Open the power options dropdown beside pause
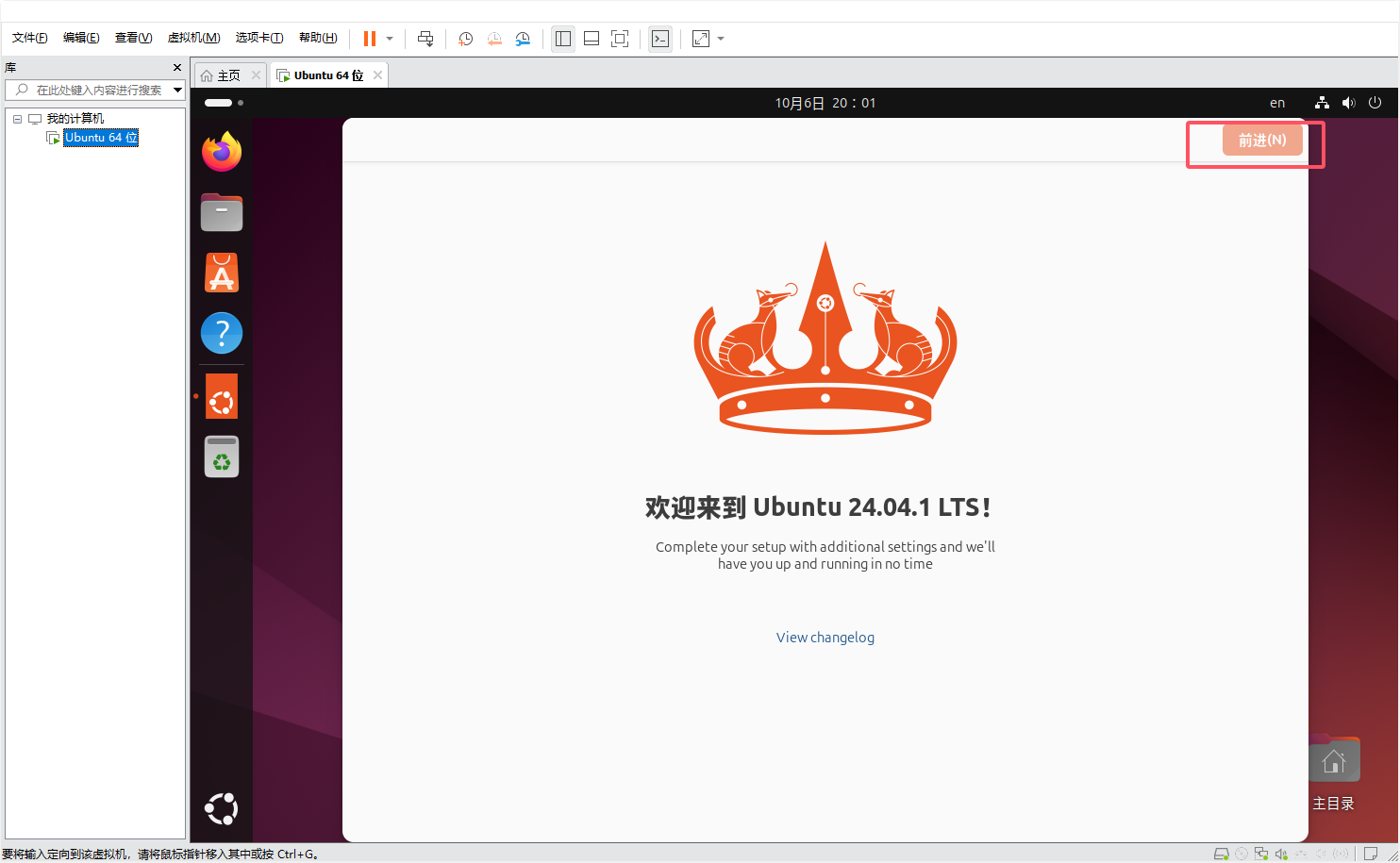 (390, 39)
